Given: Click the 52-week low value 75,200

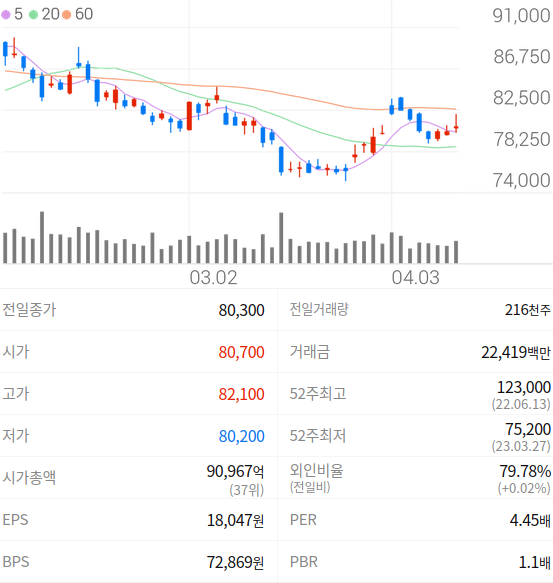Looking at the screenshot, I should [x=528, y=429].
